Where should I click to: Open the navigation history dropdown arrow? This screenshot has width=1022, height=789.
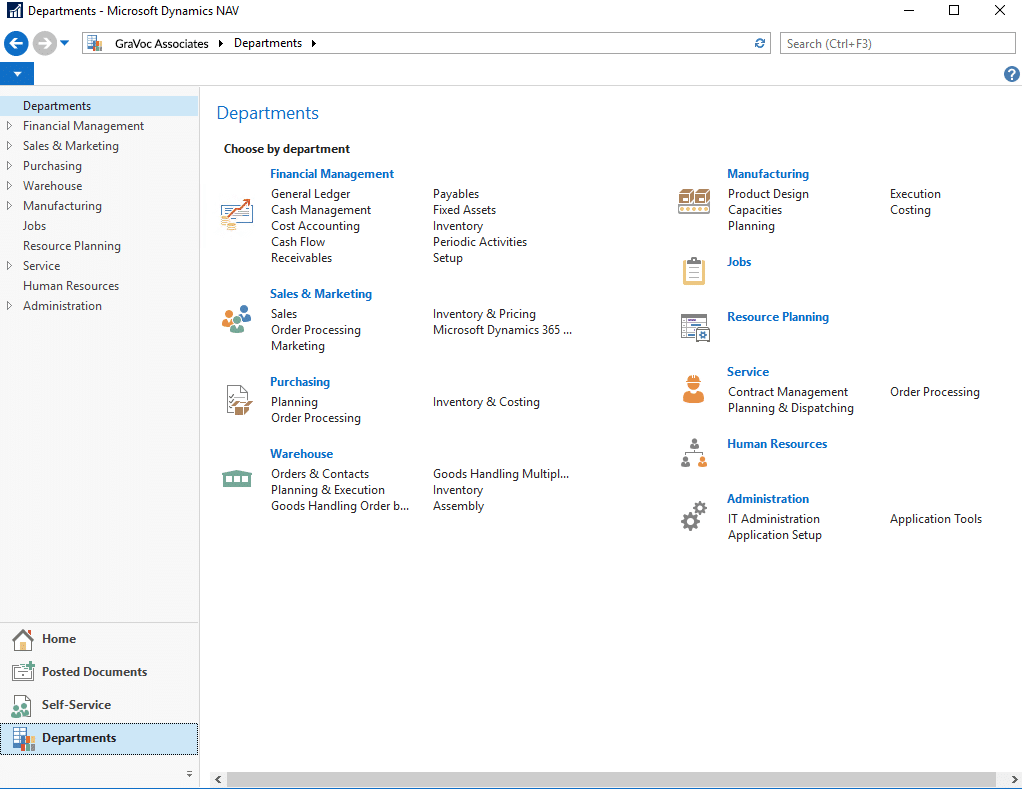click(x=65, y=43)
